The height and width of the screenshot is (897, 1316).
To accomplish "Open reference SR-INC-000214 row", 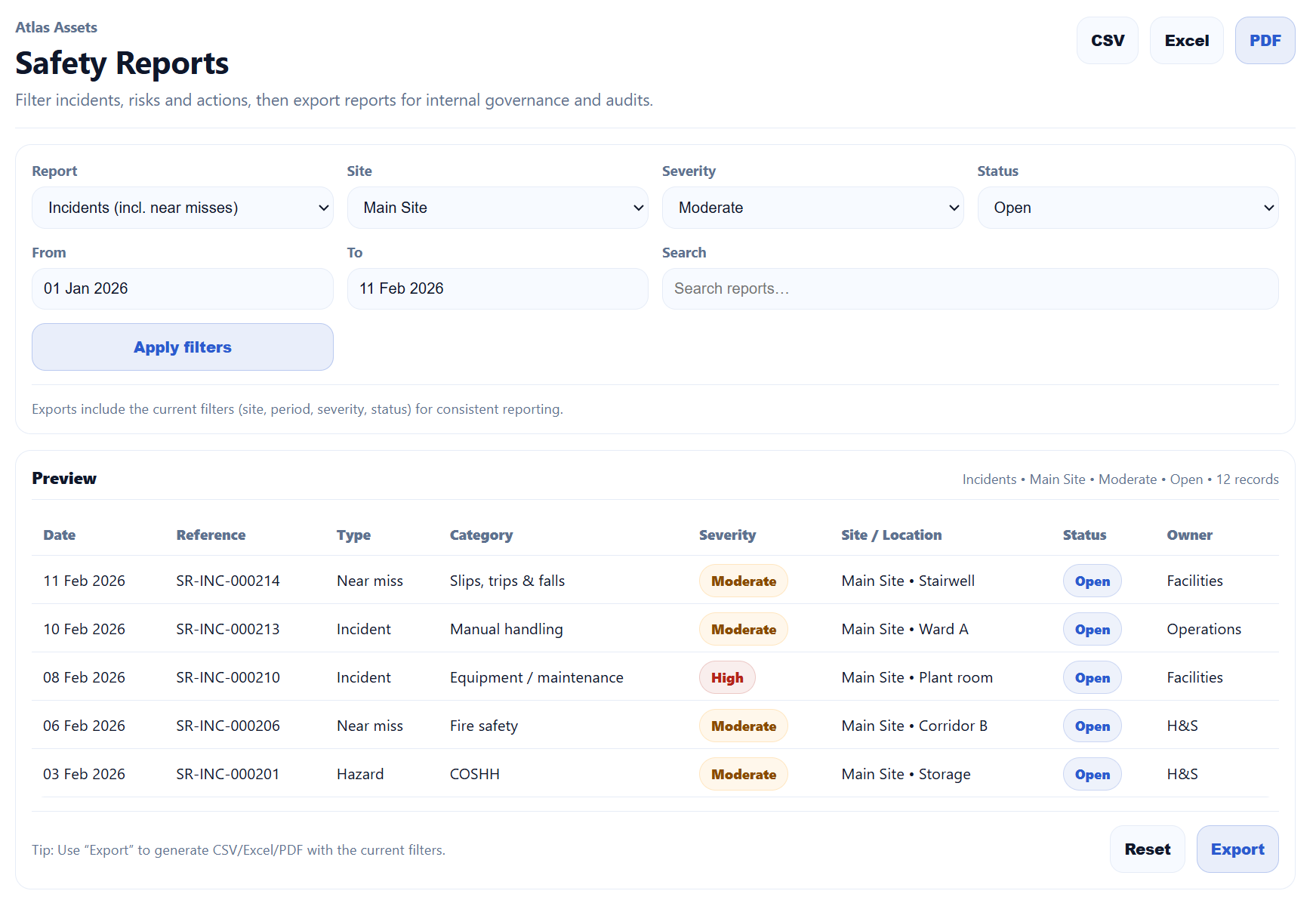I will click(x=228, y=581).
